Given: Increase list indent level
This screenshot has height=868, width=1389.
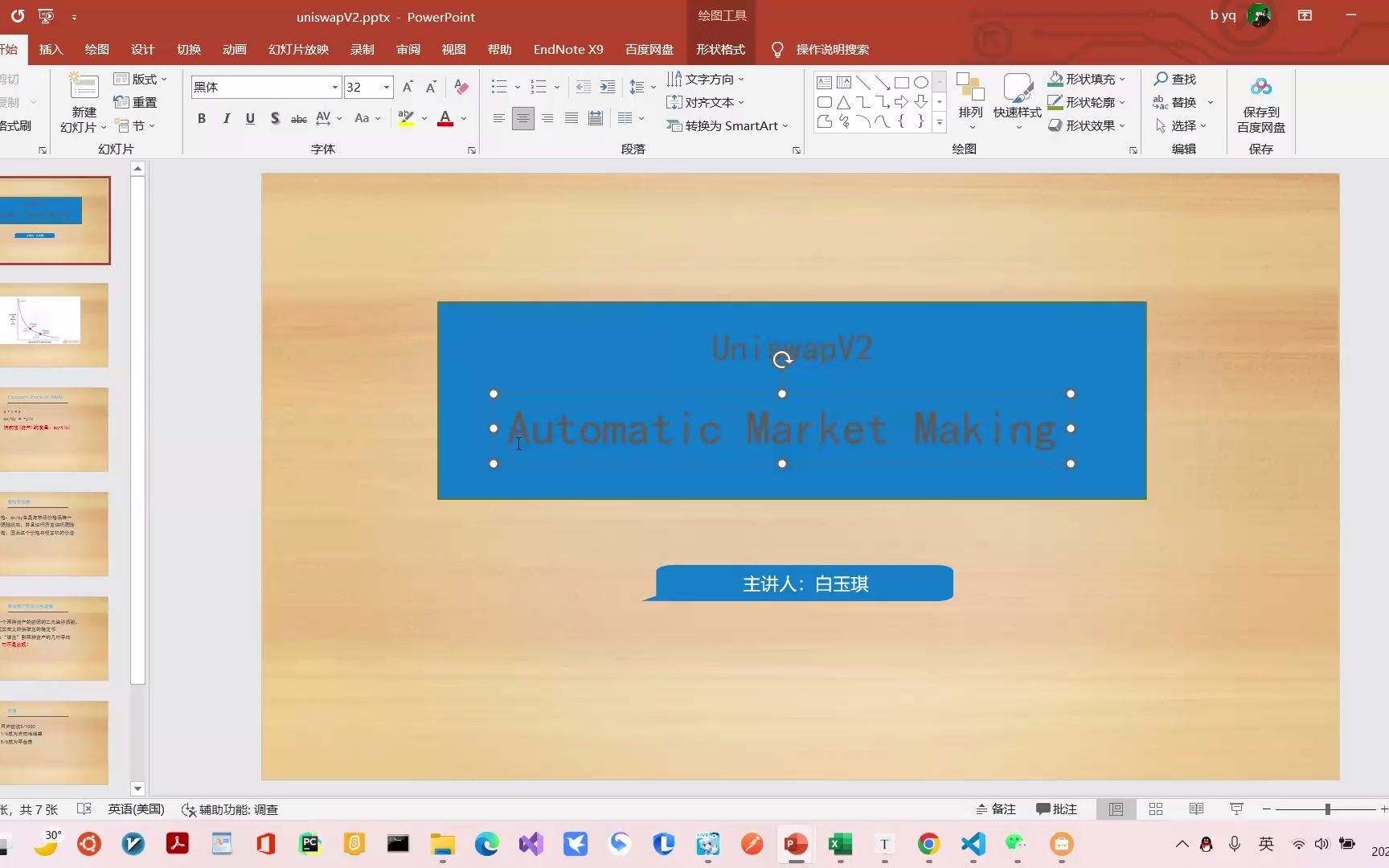Looking at the screenshot, I should click(x=608, y=87).
